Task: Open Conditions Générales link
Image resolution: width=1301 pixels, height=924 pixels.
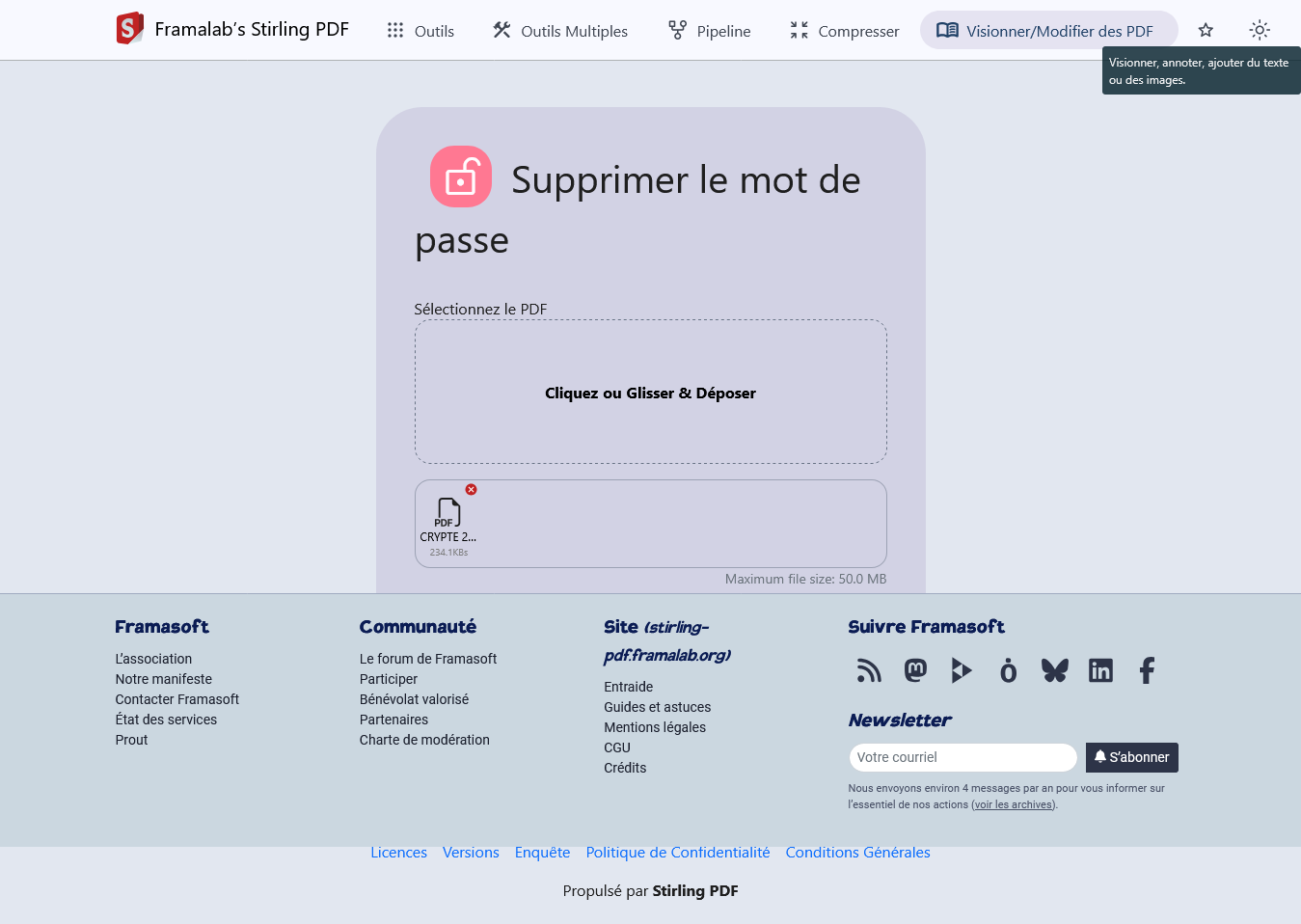Action: [857, 853]
